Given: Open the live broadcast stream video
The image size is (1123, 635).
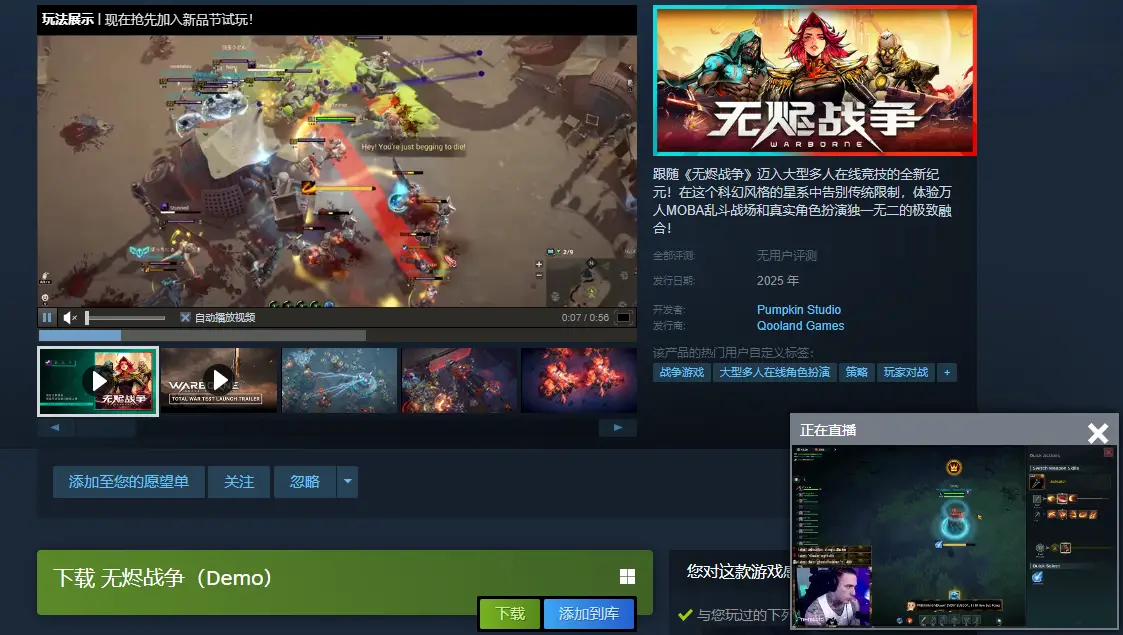Looking at the screenshot, I should 954,536.
